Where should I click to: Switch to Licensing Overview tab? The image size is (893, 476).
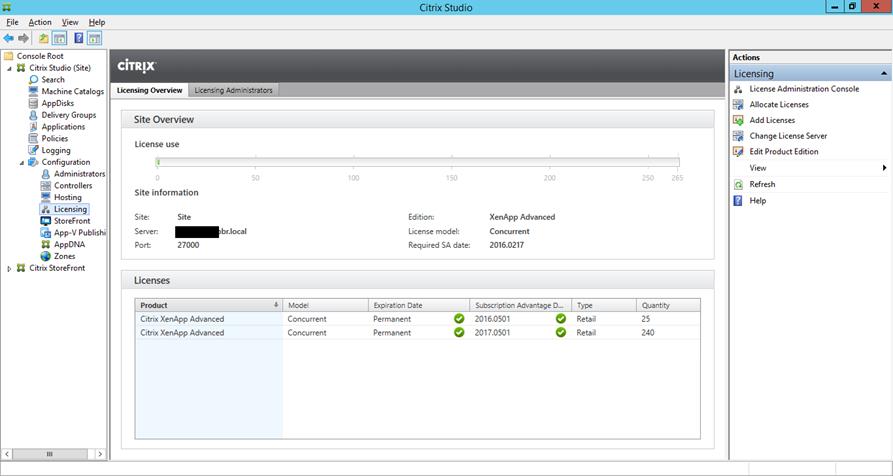149,90
